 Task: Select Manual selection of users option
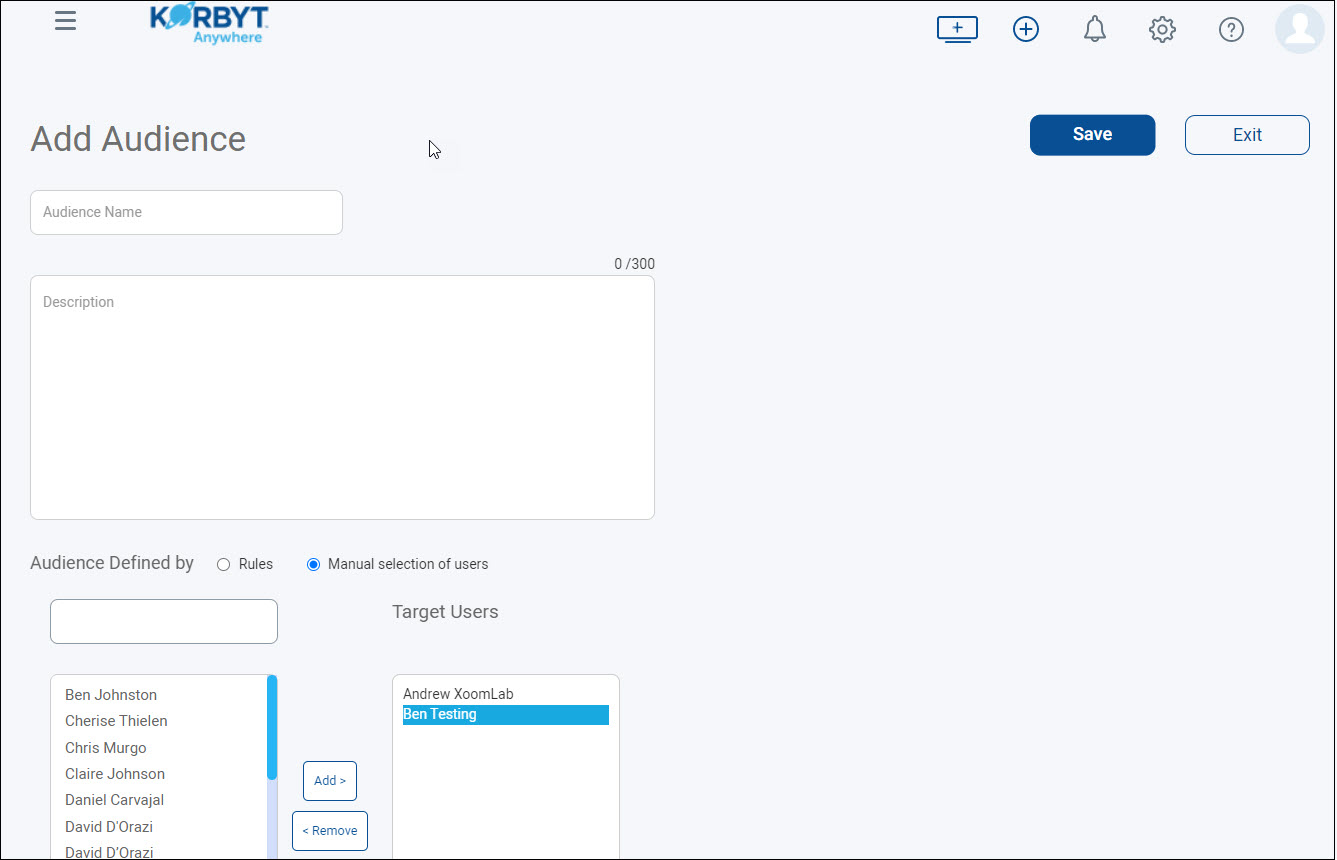point(313,564)
